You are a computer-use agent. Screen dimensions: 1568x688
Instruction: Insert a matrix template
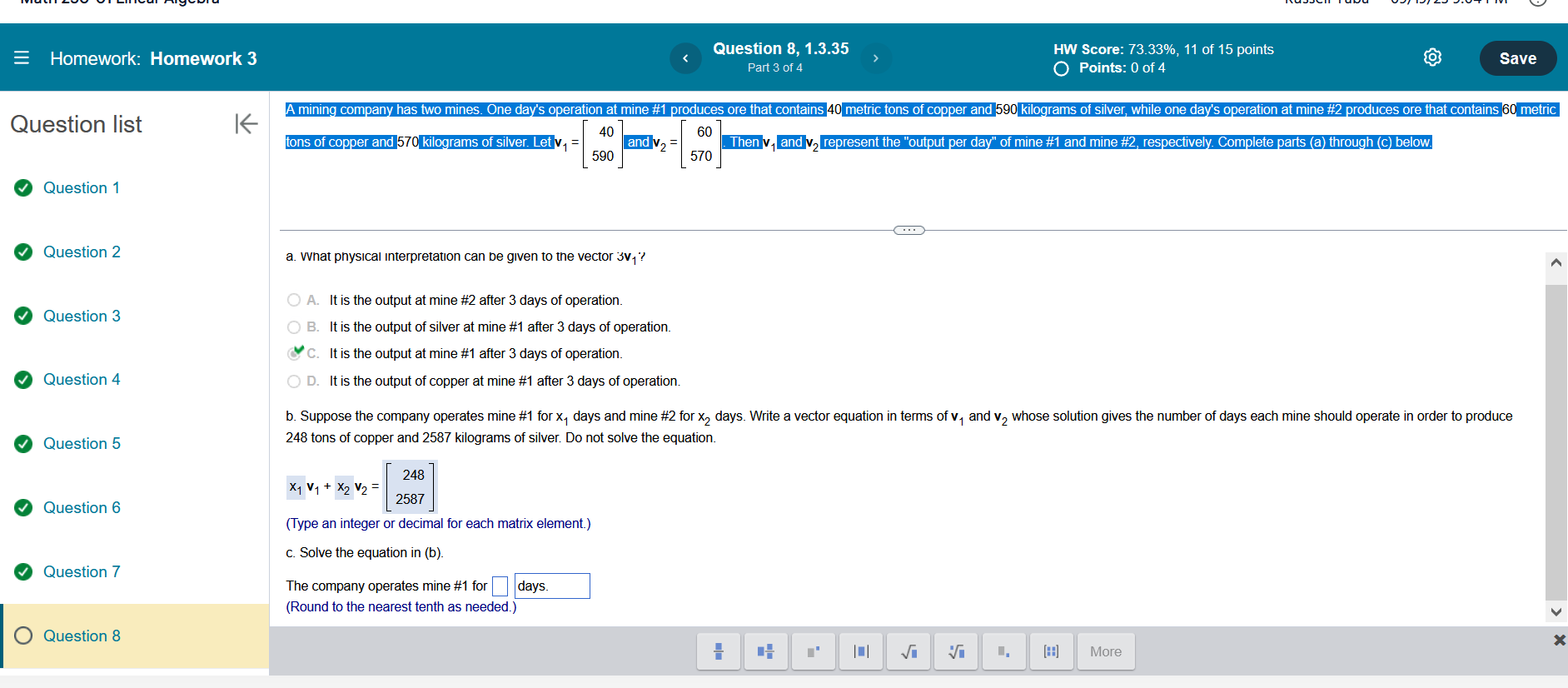point(1051,651)
